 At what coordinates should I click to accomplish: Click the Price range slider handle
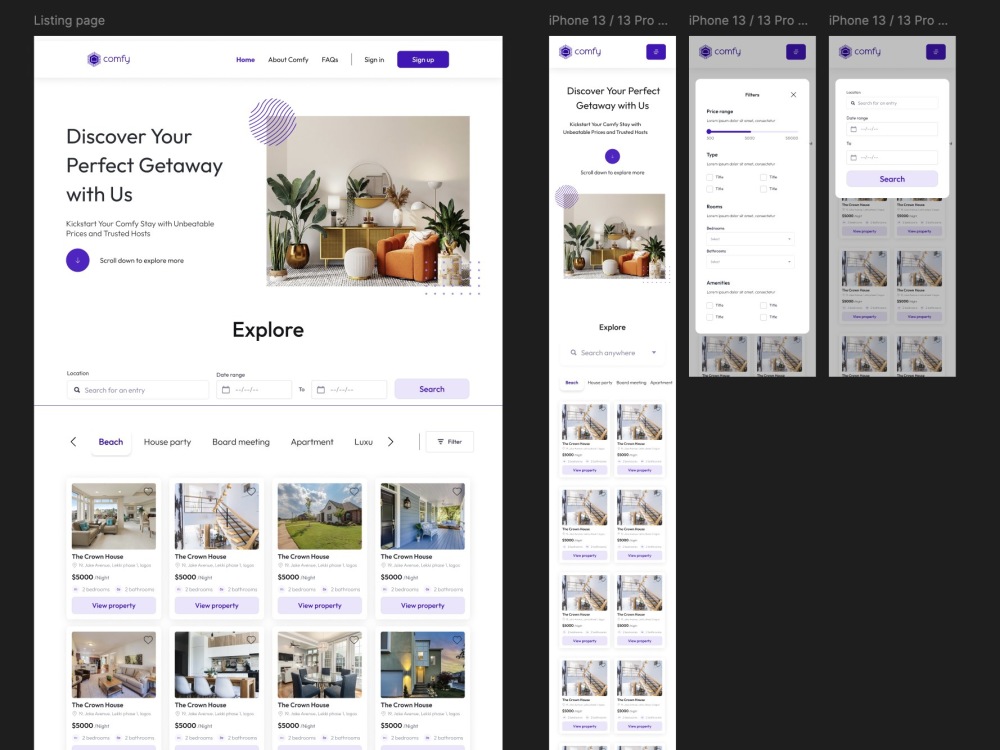click(x=709, y=131)
